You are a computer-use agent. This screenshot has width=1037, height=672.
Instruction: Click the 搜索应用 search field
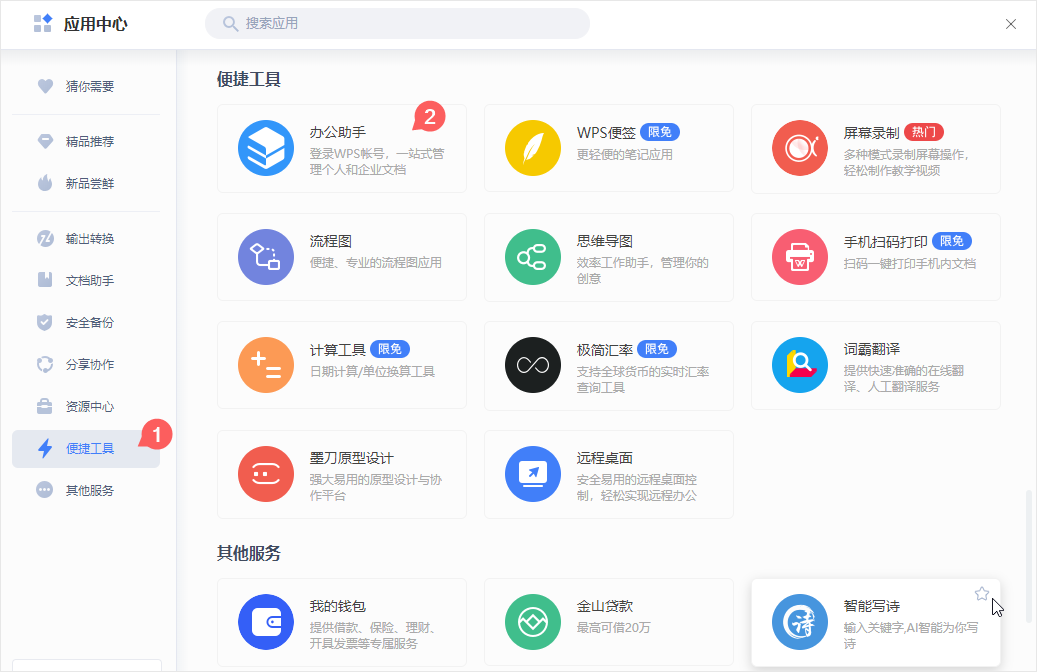click(397, 23)
